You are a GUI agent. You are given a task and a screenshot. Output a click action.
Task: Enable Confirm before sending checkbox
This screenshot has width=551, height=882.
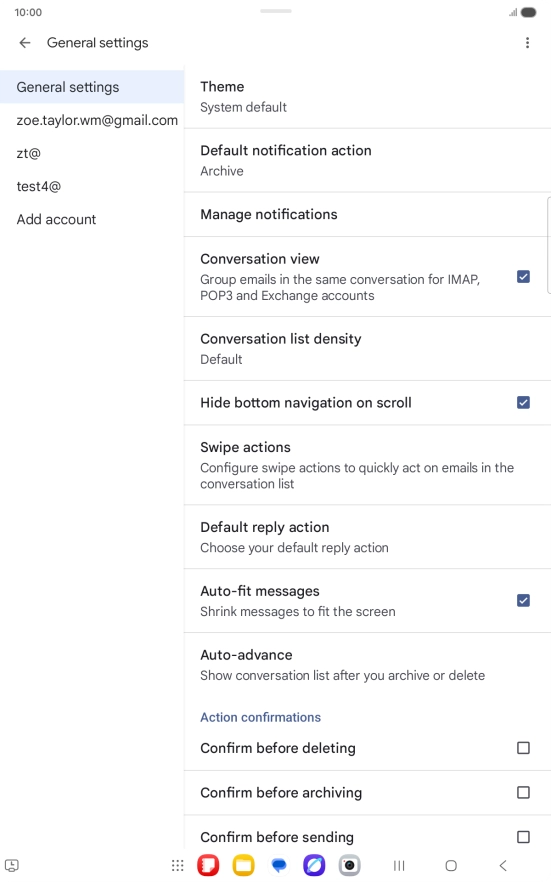(523, 836)
